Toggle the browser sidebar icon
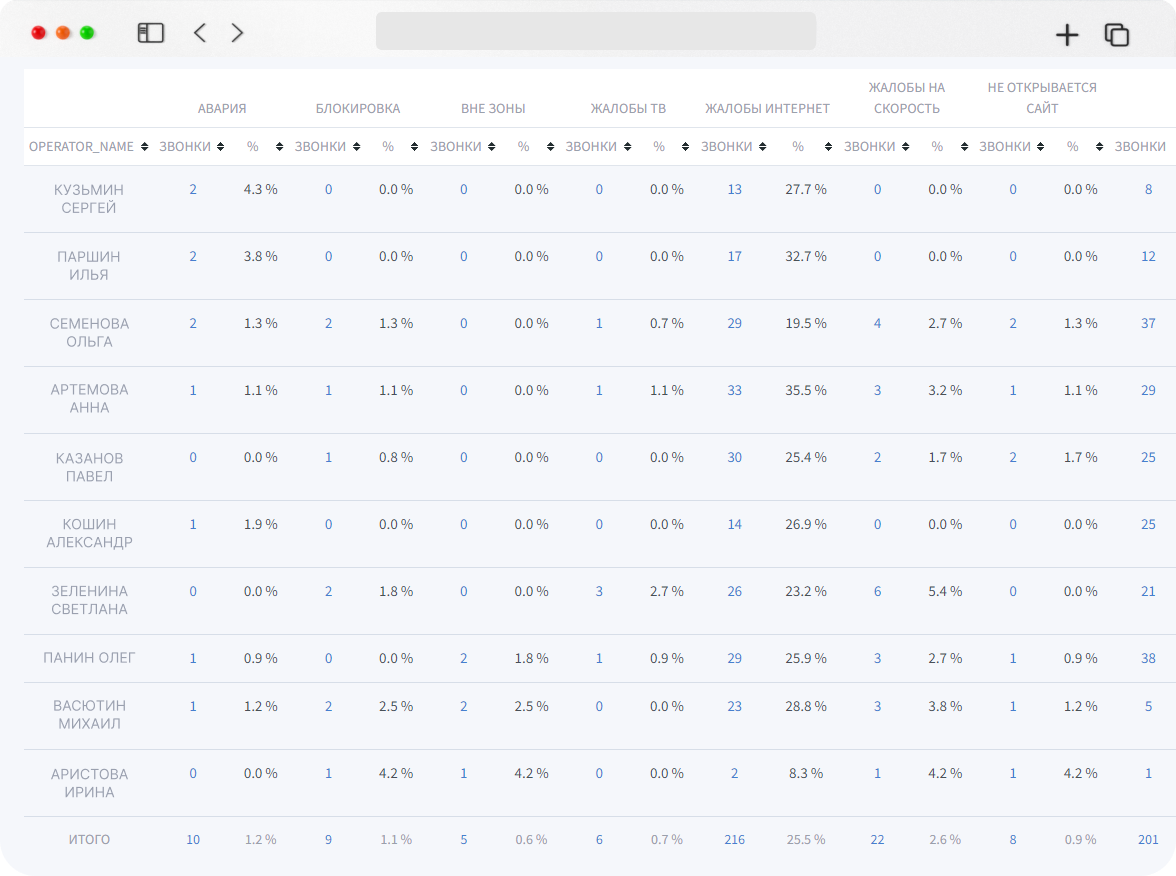1176x876 pixels. [x=151, y=33]
